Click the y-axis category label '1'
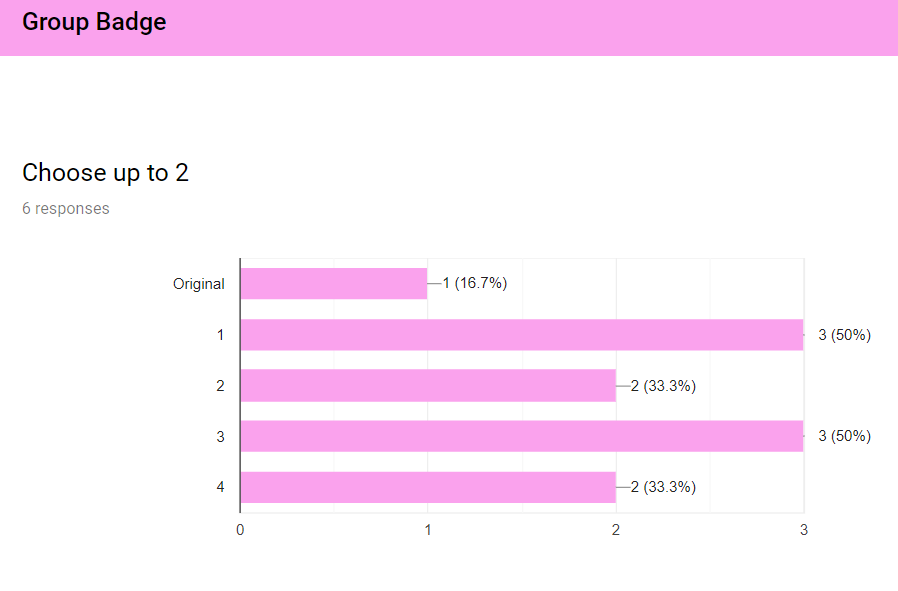The image size is (898, 591). [x=220, y=335]
